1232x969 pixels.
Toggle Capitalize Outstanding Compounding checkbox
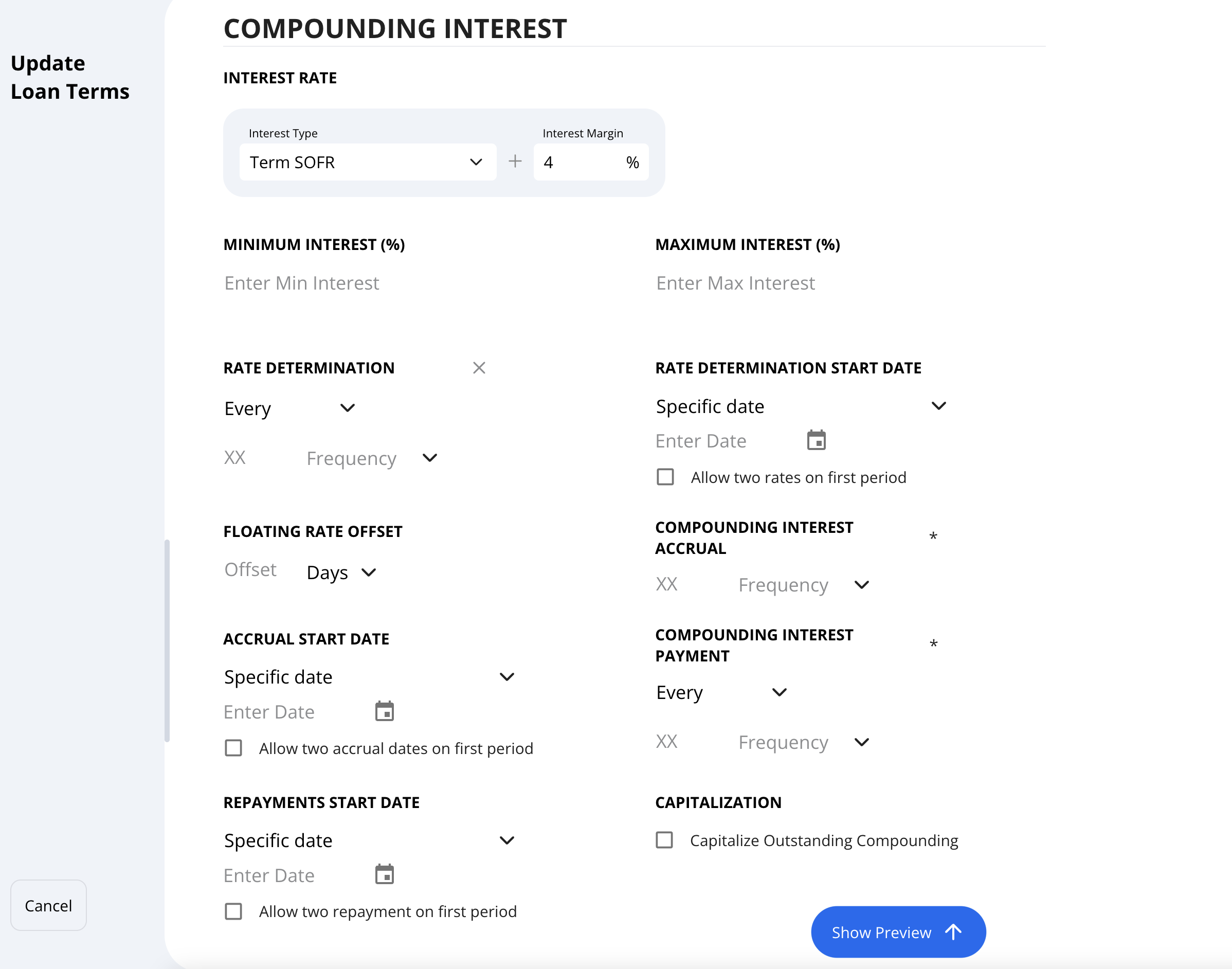click(664, 840)
